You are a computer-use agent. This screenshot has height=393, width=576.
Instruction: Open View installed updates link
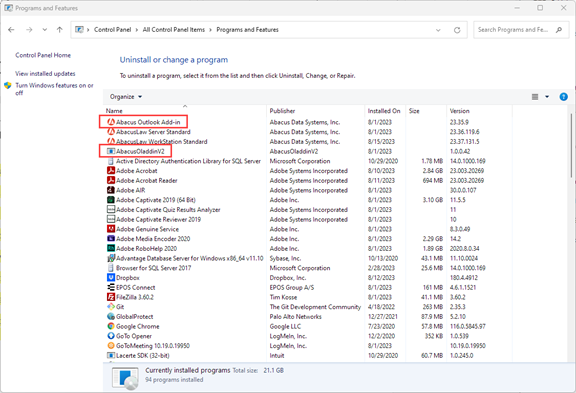(x=45, y=73)
